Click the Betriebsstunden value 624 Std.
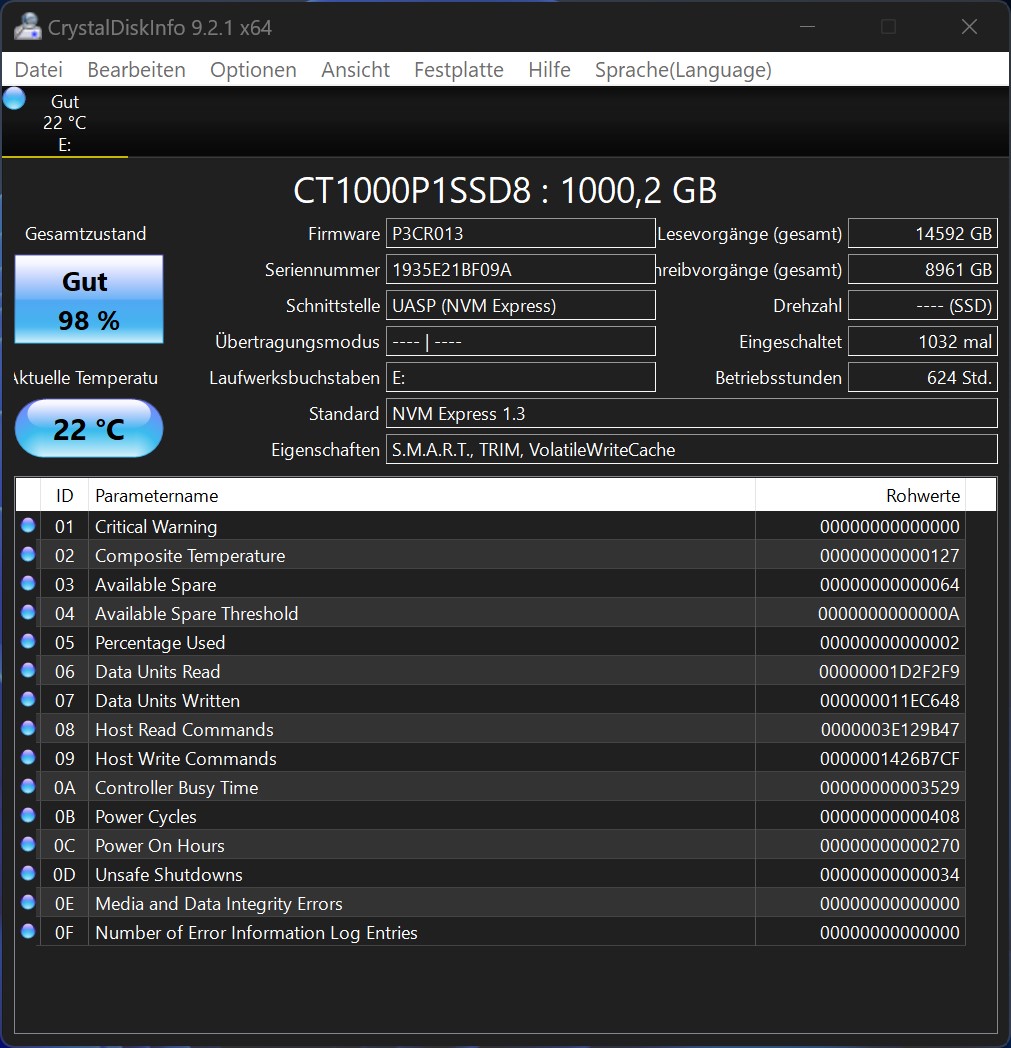 point(923,378)
